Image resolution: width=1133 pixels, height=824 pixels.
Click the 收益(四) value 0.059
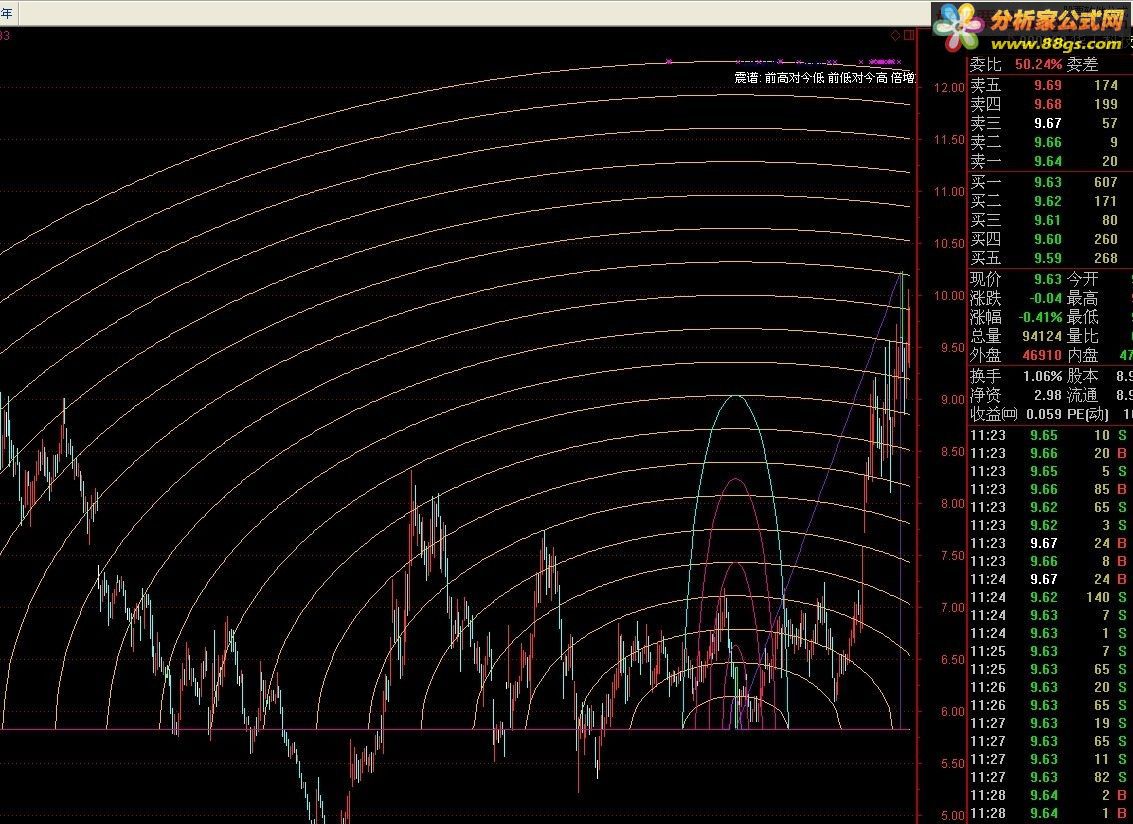(x=1044, y=414)
